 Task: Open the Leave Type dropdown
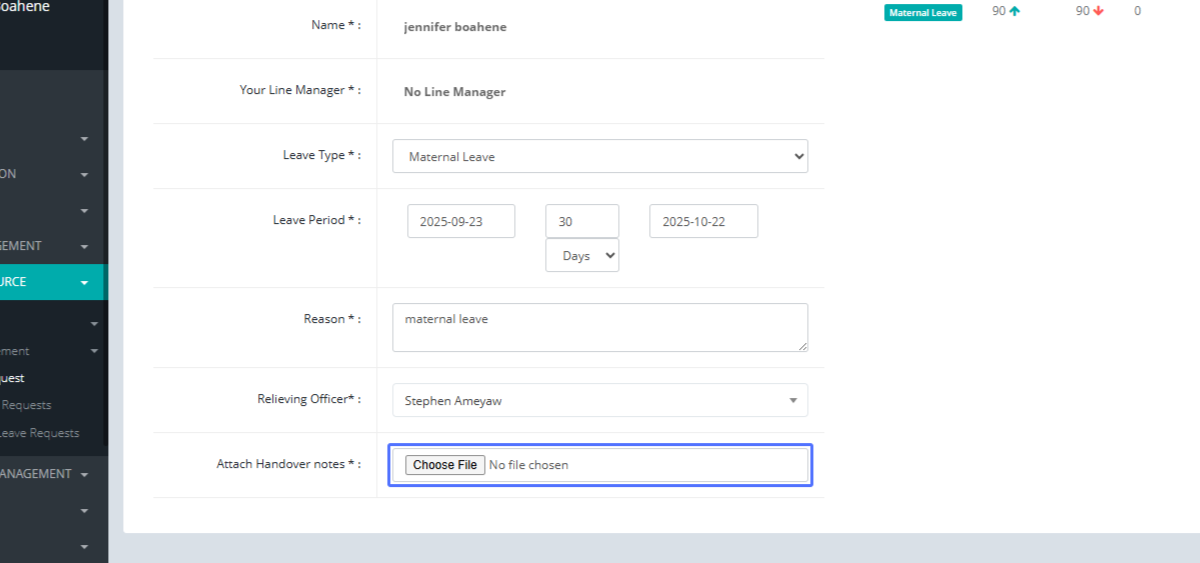[x=599, y=156]
